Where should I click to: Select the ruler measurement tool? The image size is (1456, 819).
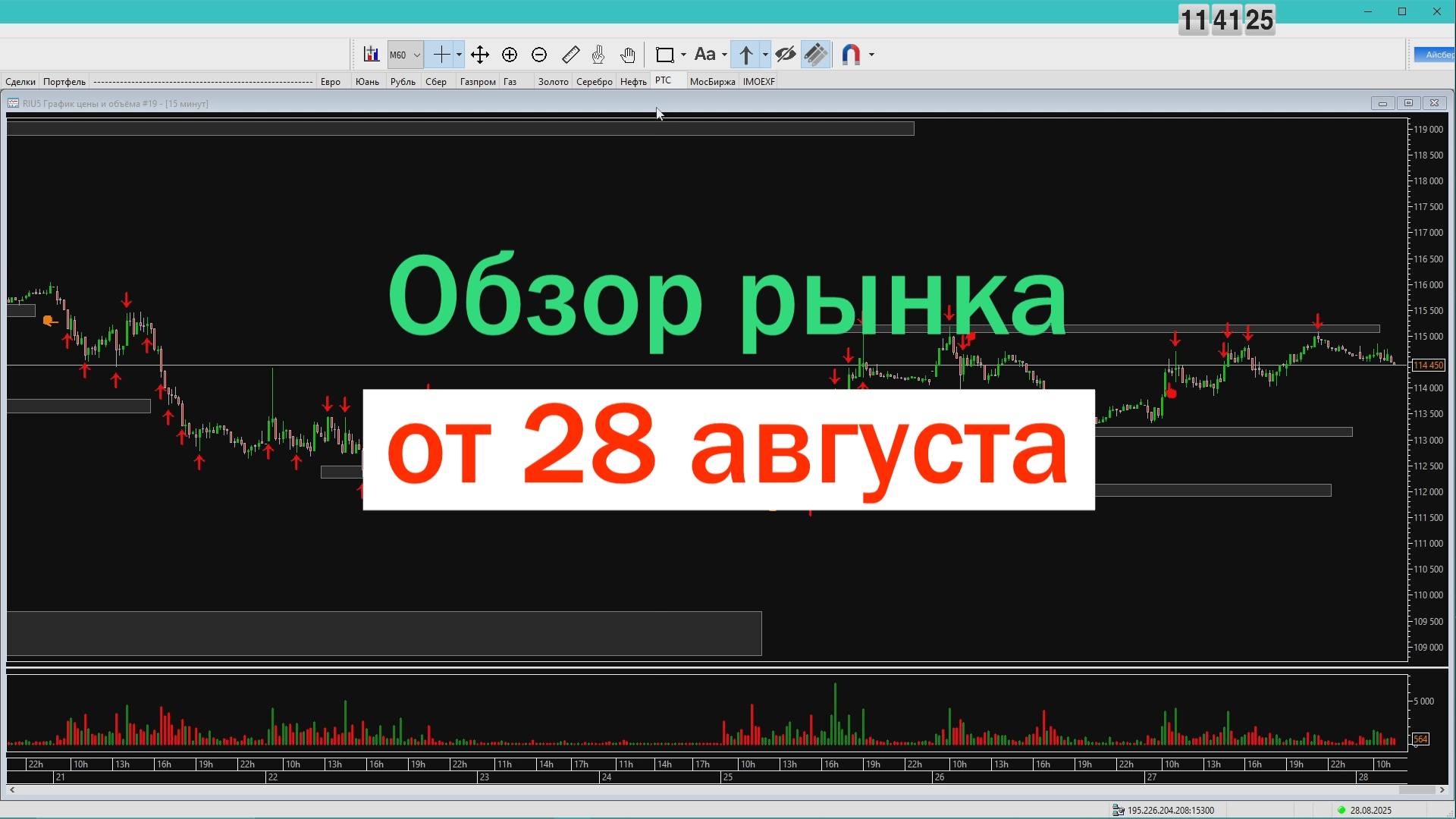click(x=570, y=55)
